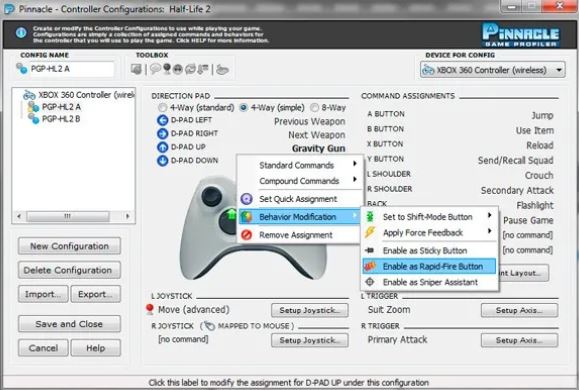Click the horizontal scrollbar thumb in tree panel
The width and height of the screenshot is (579, 390).
(68, 216)
